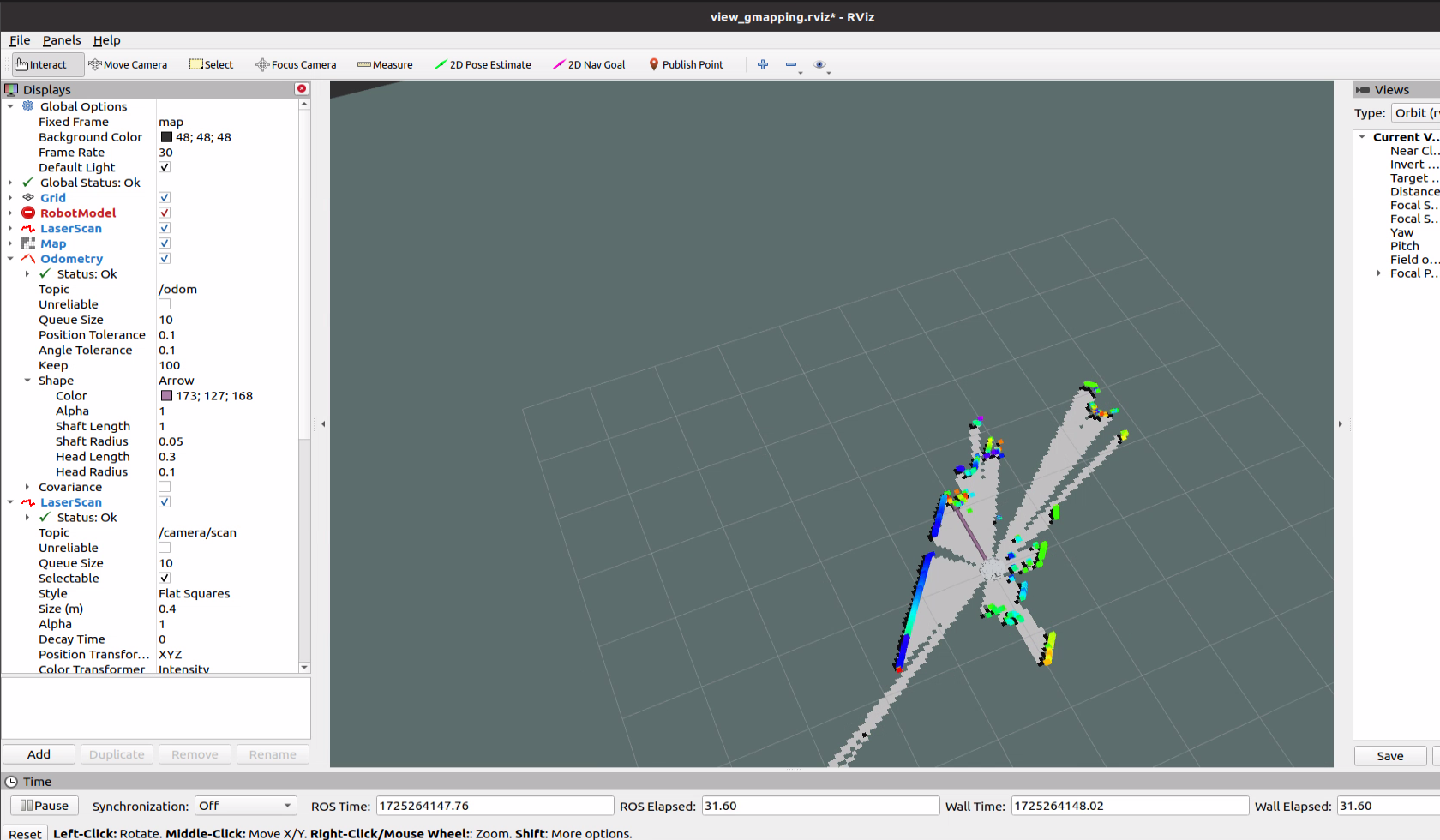1440x840 pixels.
Task: Uncheck the RobotModel display checkbox
Action: (x=165, y=213)
